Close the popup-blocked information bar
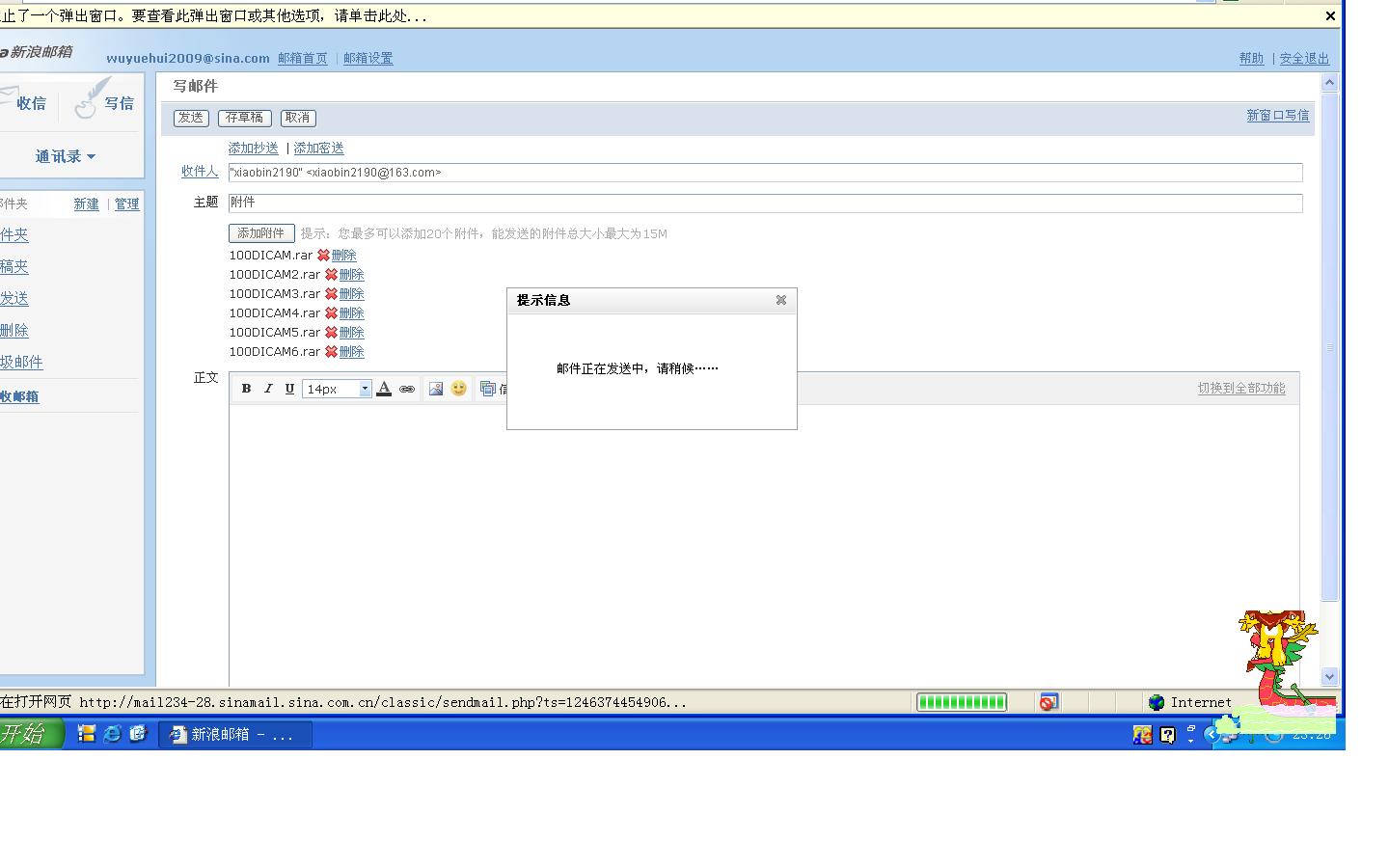 pyautogui.click(x=1330, y=15)
